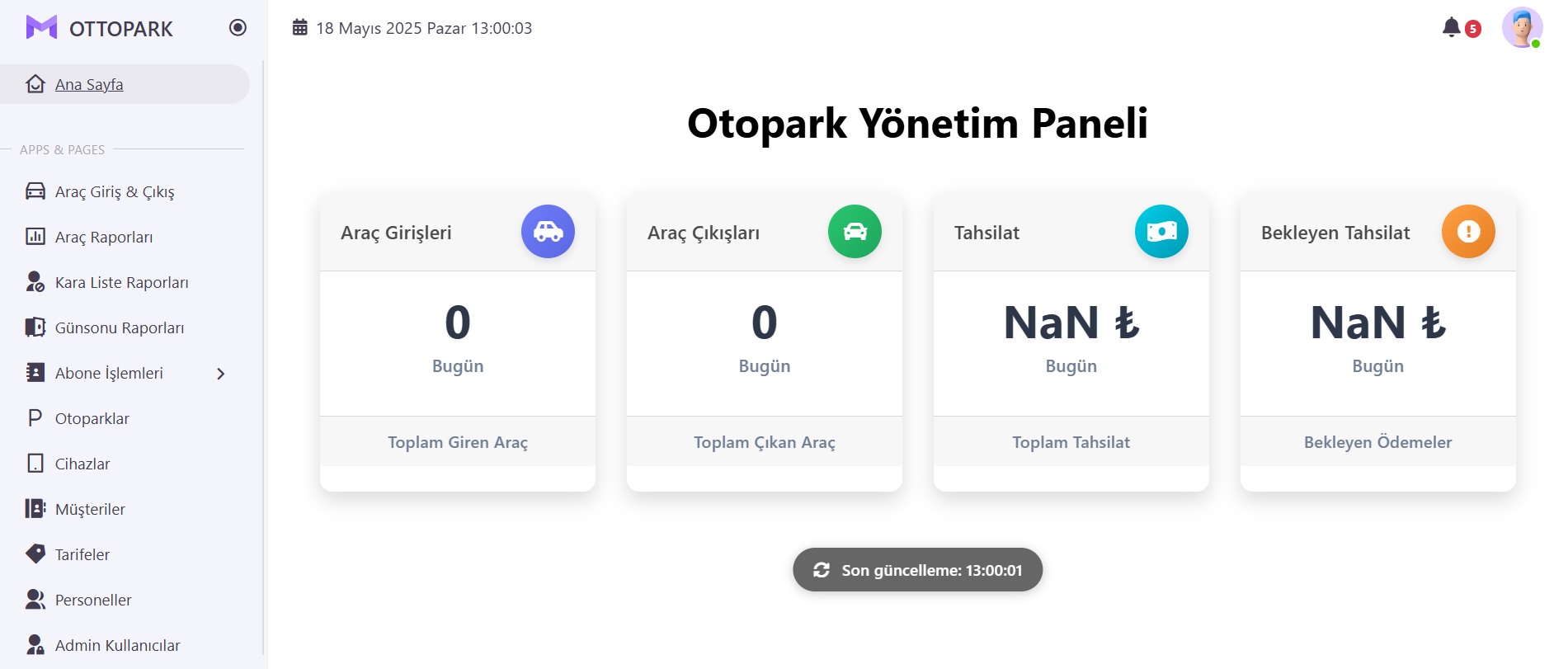Click the OTTOPARK logo icon
The image size is (1568, 669).
tap(41, 28)
